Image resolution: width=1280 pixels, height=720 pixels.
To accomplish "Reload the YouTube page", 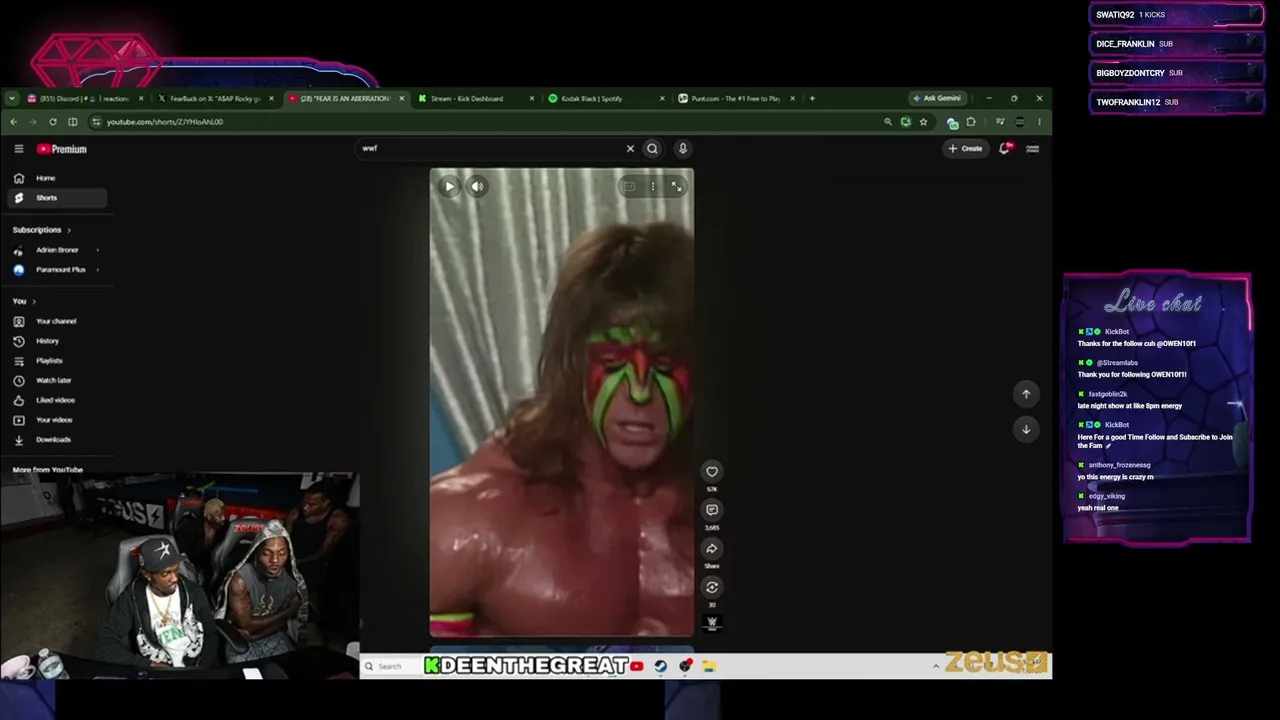I will point(53,122).
